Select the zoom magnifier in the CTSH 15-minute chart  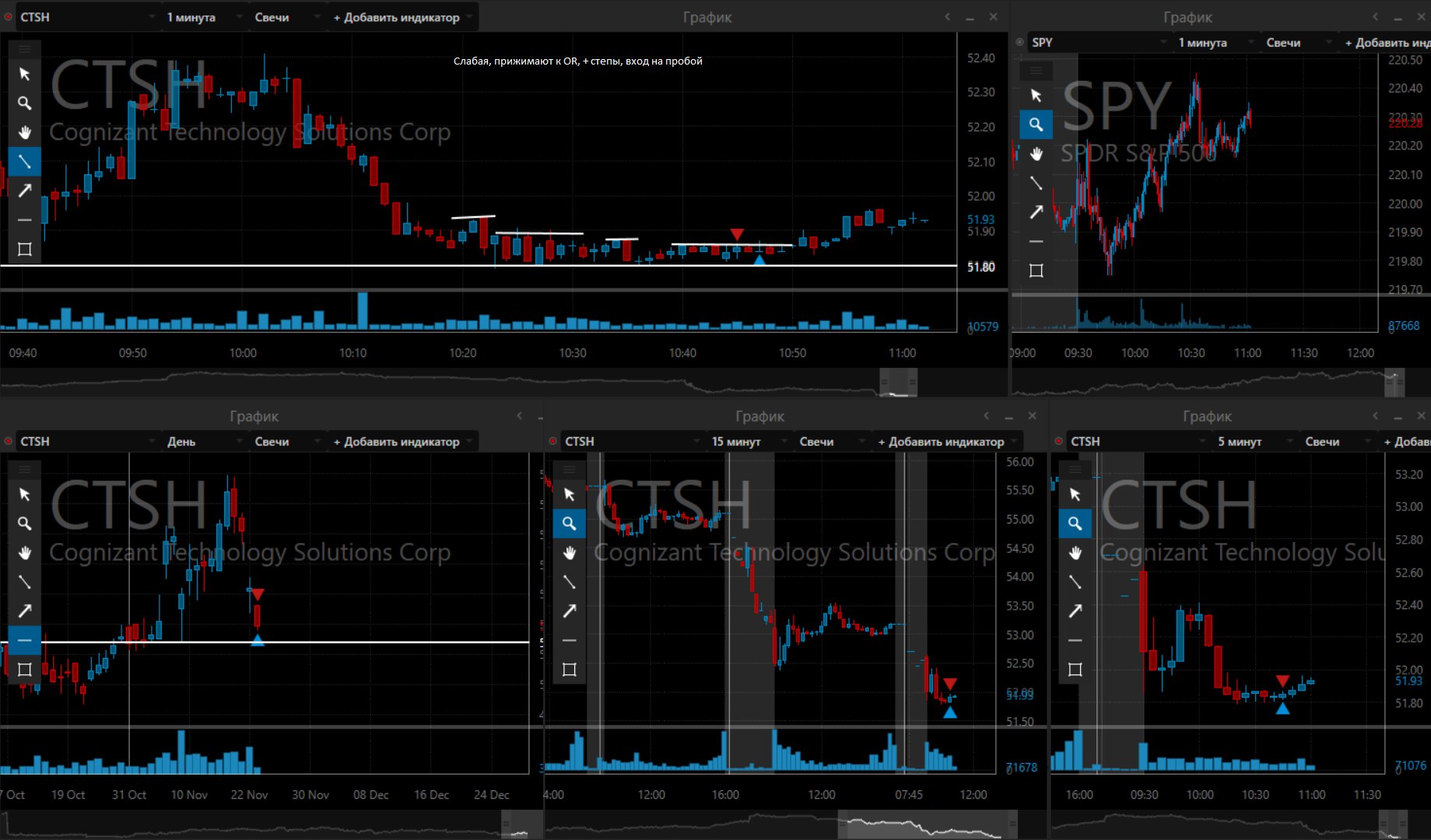click(569, 523)
